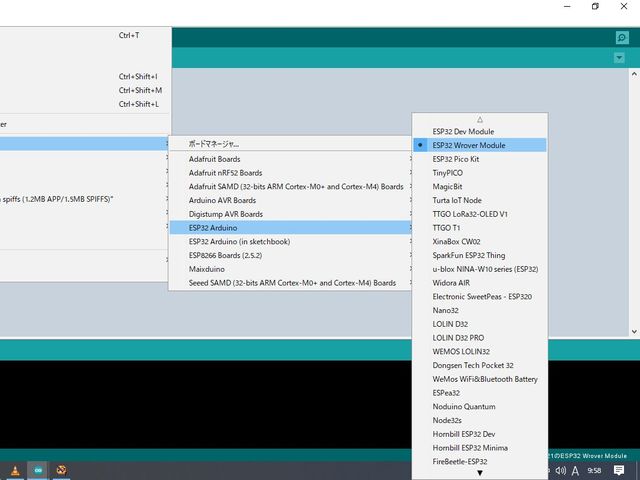
Task: Expand ESP32 Arduino (in sketchbook) submenu
Action: (290, 242)
